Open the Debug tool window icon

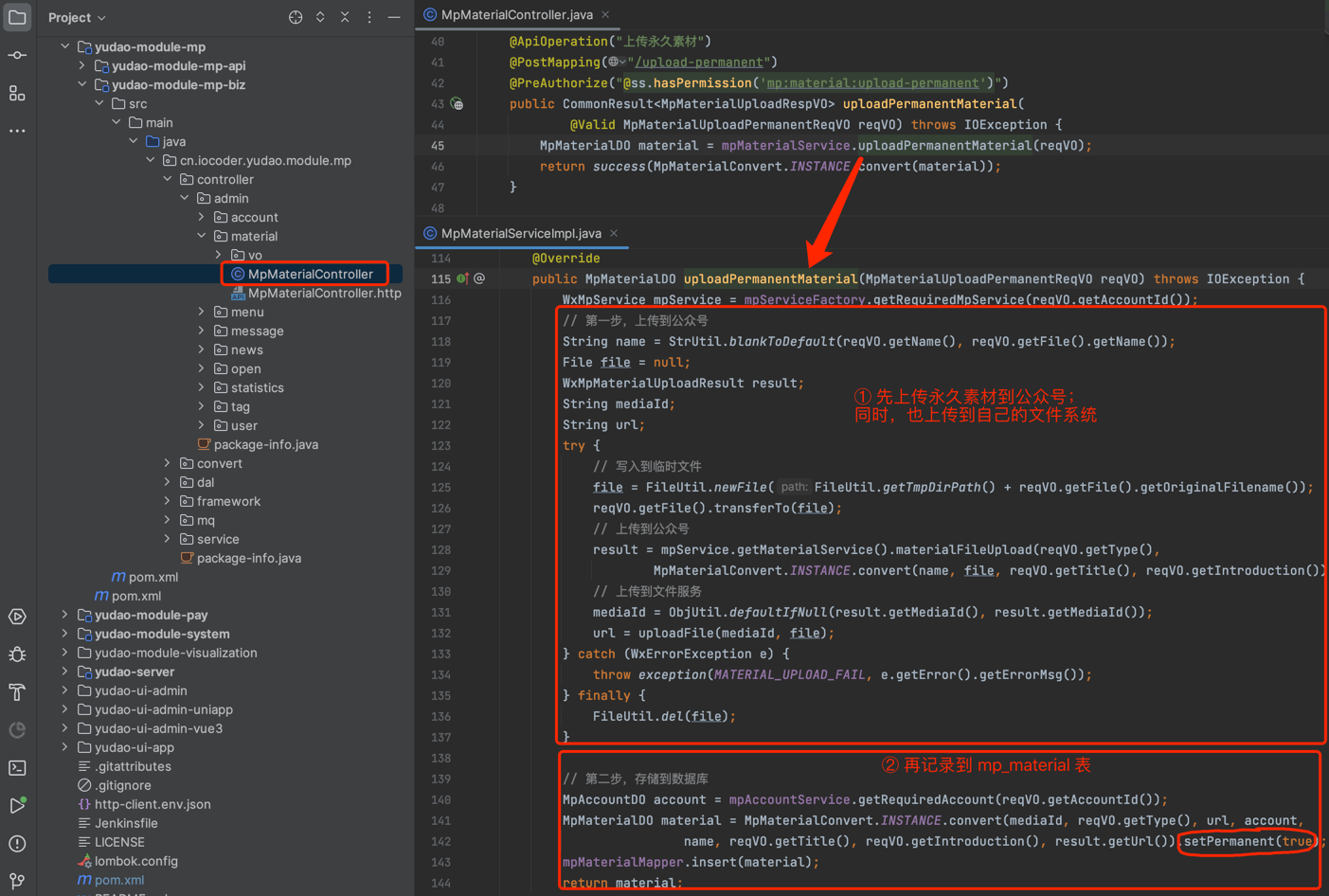(17, 654)
